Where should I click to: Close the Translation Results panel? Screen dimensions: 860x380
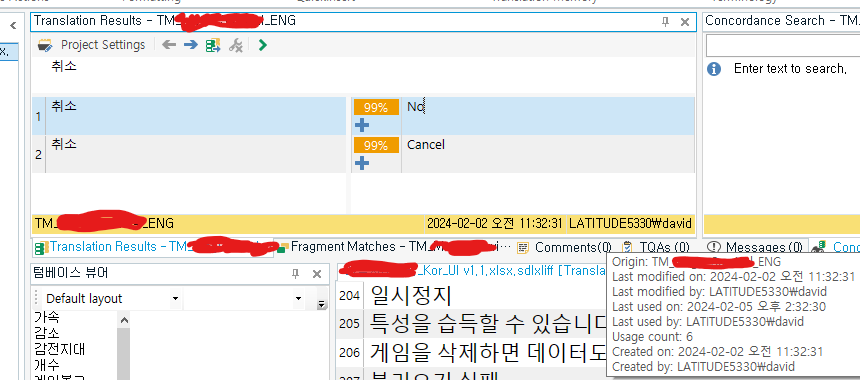tap(684, 22)
